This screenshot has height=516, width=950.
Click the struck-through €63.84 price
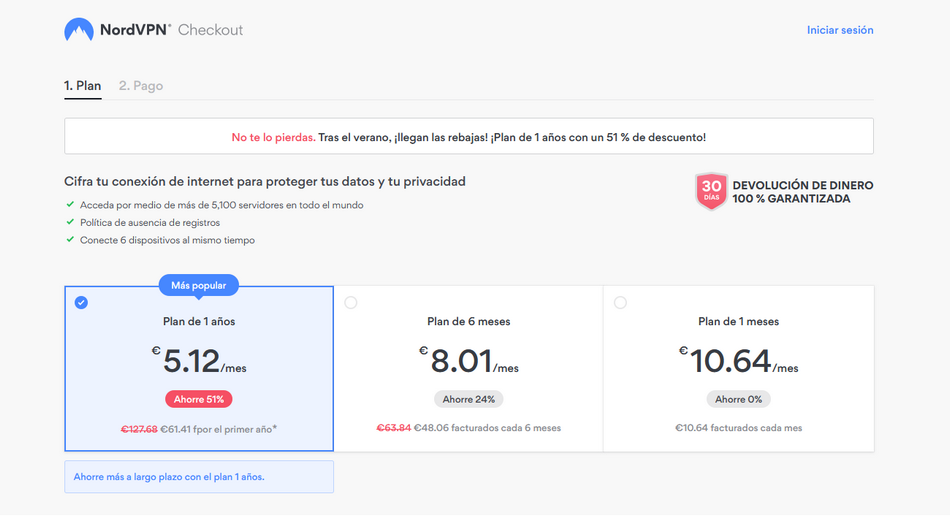pyautogui.click(x=394, y=428)
